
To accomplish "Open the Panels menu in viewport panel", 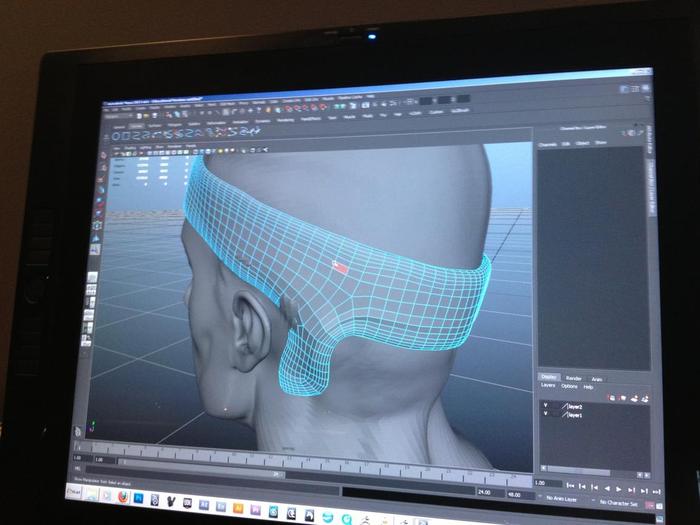I will (x=191, y=146).
